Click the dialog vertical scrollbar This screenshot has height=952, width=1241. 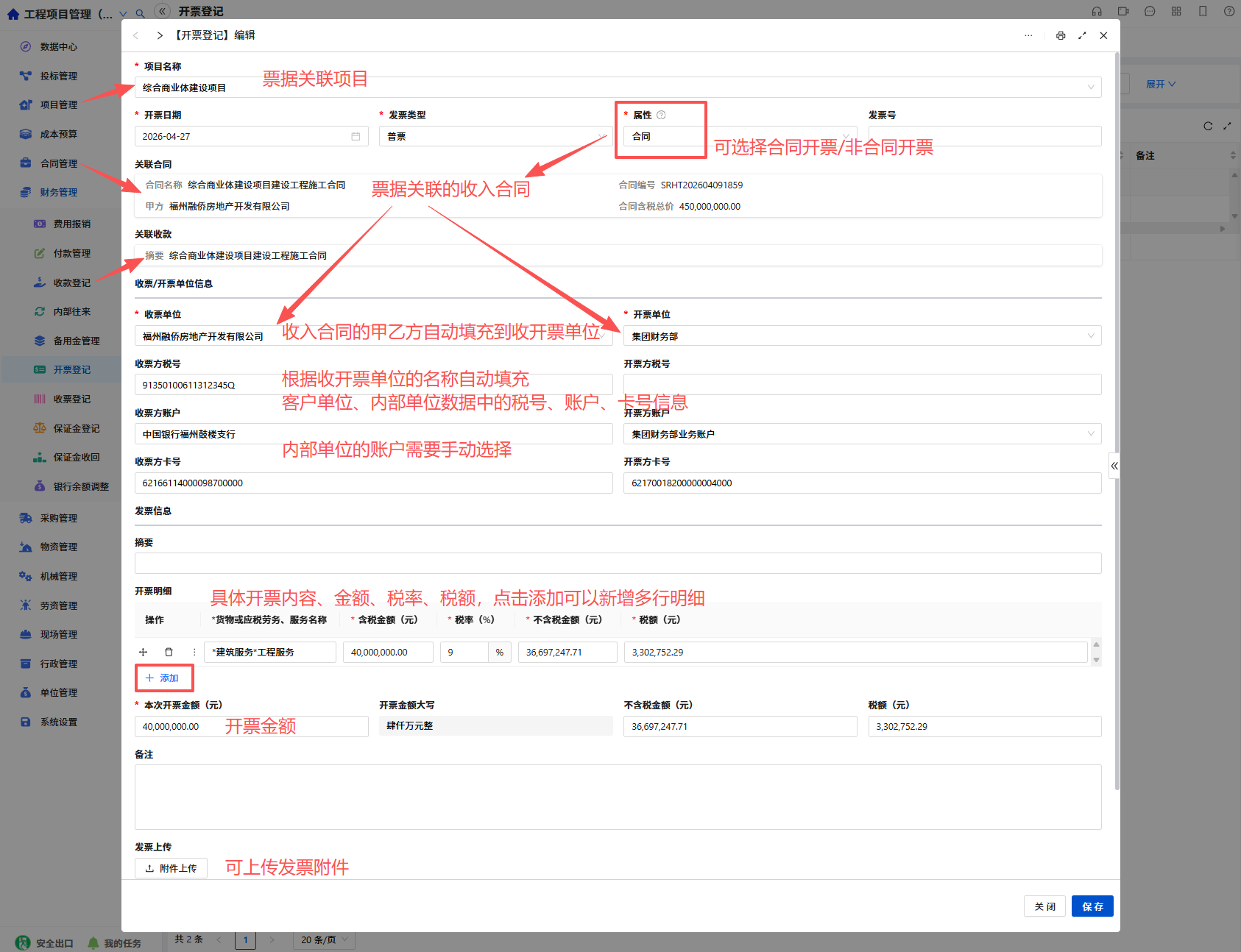(1117, 421)
